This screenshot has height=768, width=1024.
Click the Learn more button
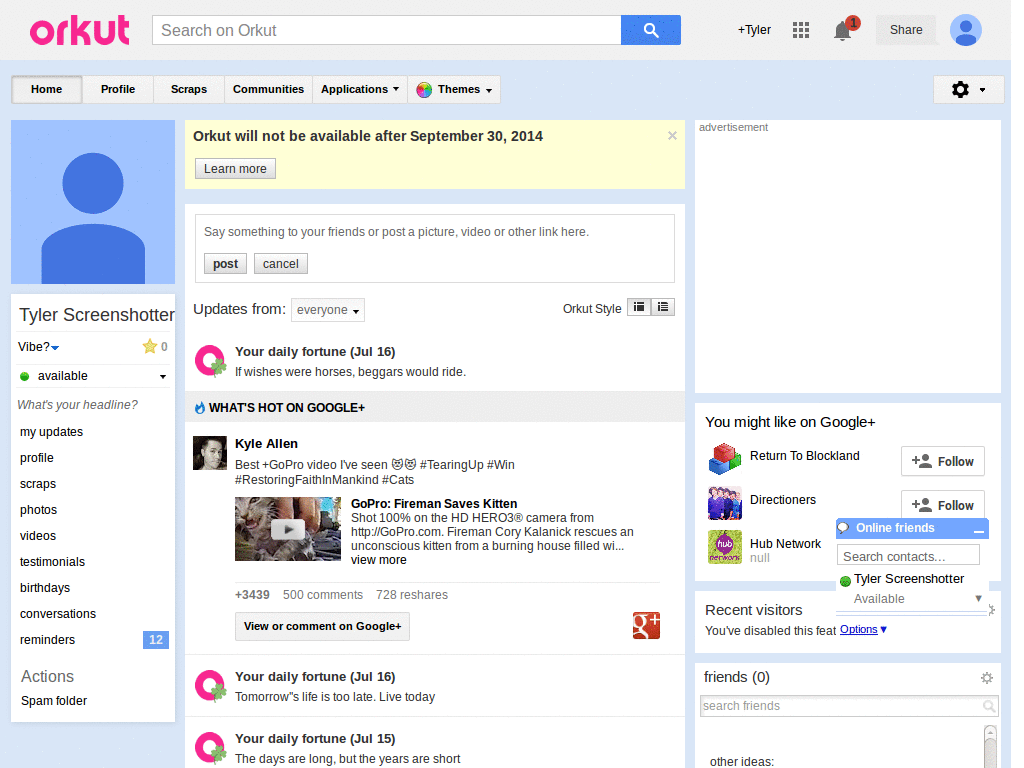235,168
